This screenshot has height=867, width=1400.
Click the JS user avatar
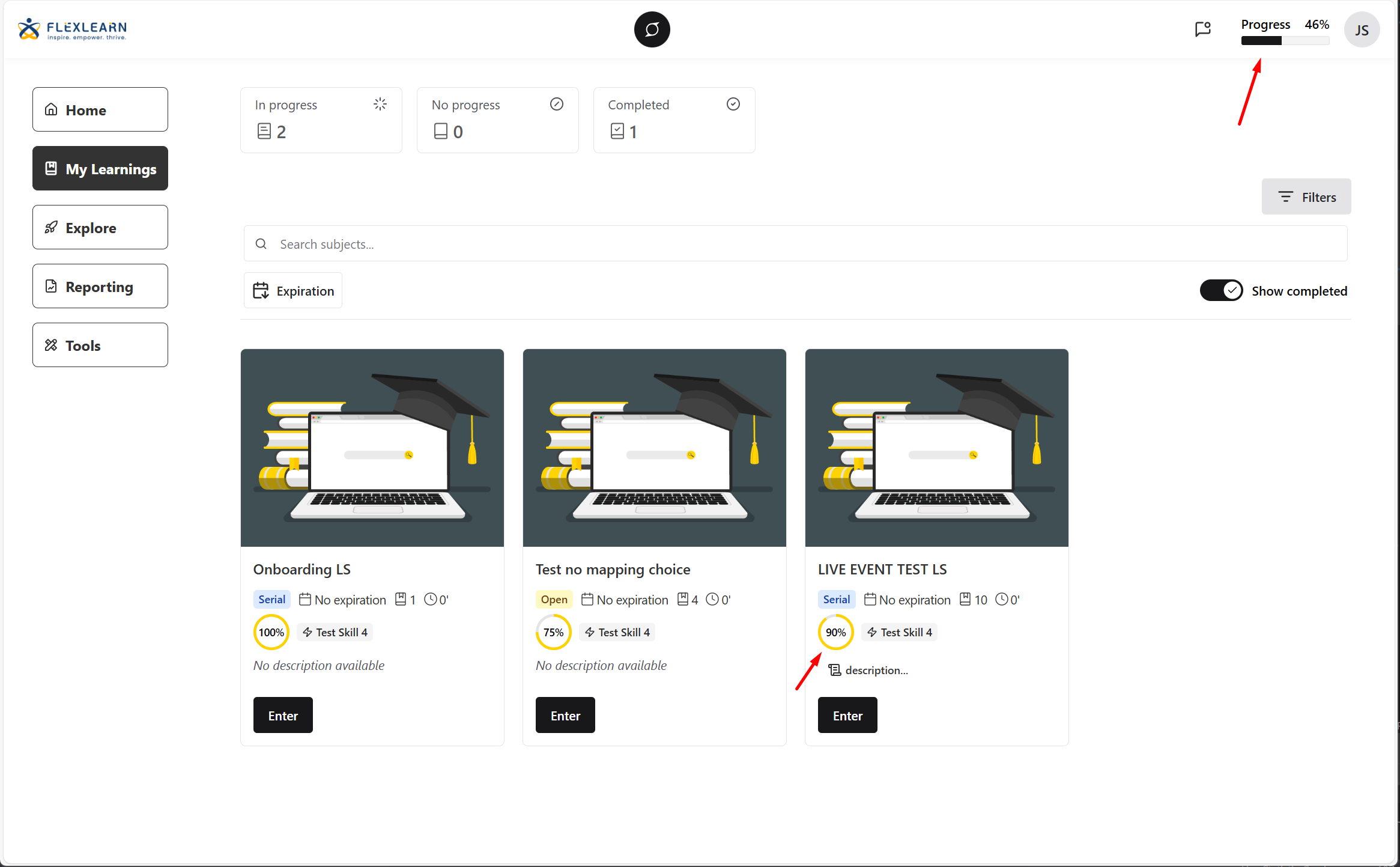(1362, 30)
